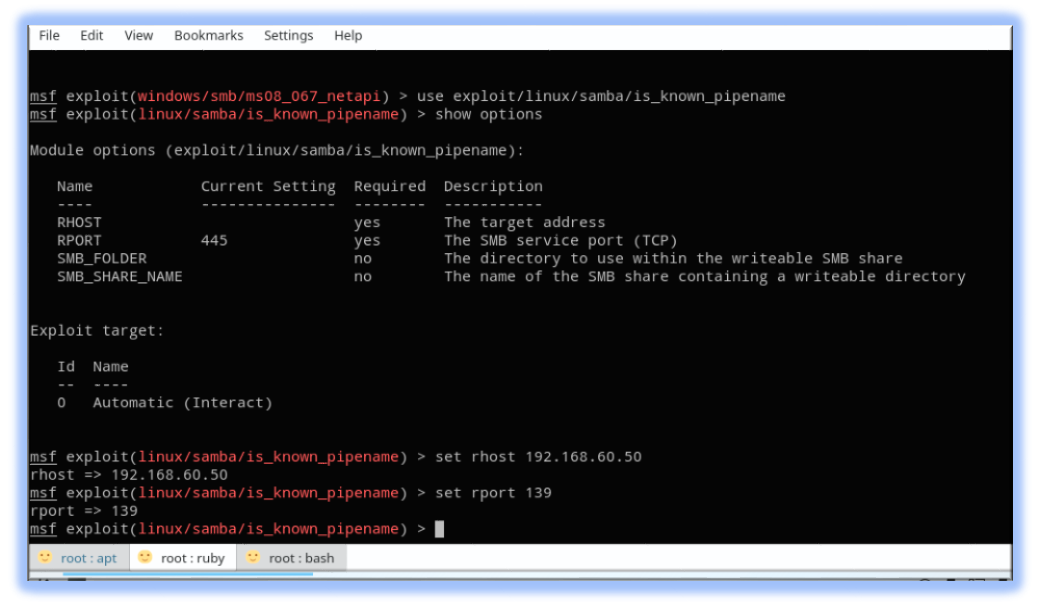This screenshot has height=607, width=1039.
Task: Click the 'set rport 139' command
Action: [493, 493]
